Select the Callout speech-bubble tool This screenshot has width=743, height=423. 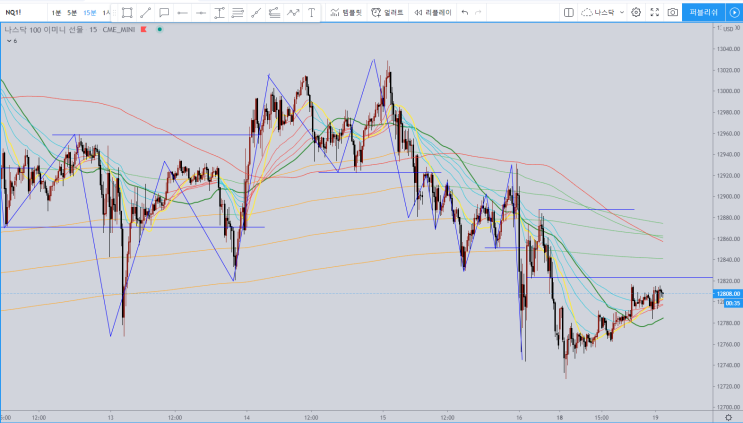pos(164,13)
